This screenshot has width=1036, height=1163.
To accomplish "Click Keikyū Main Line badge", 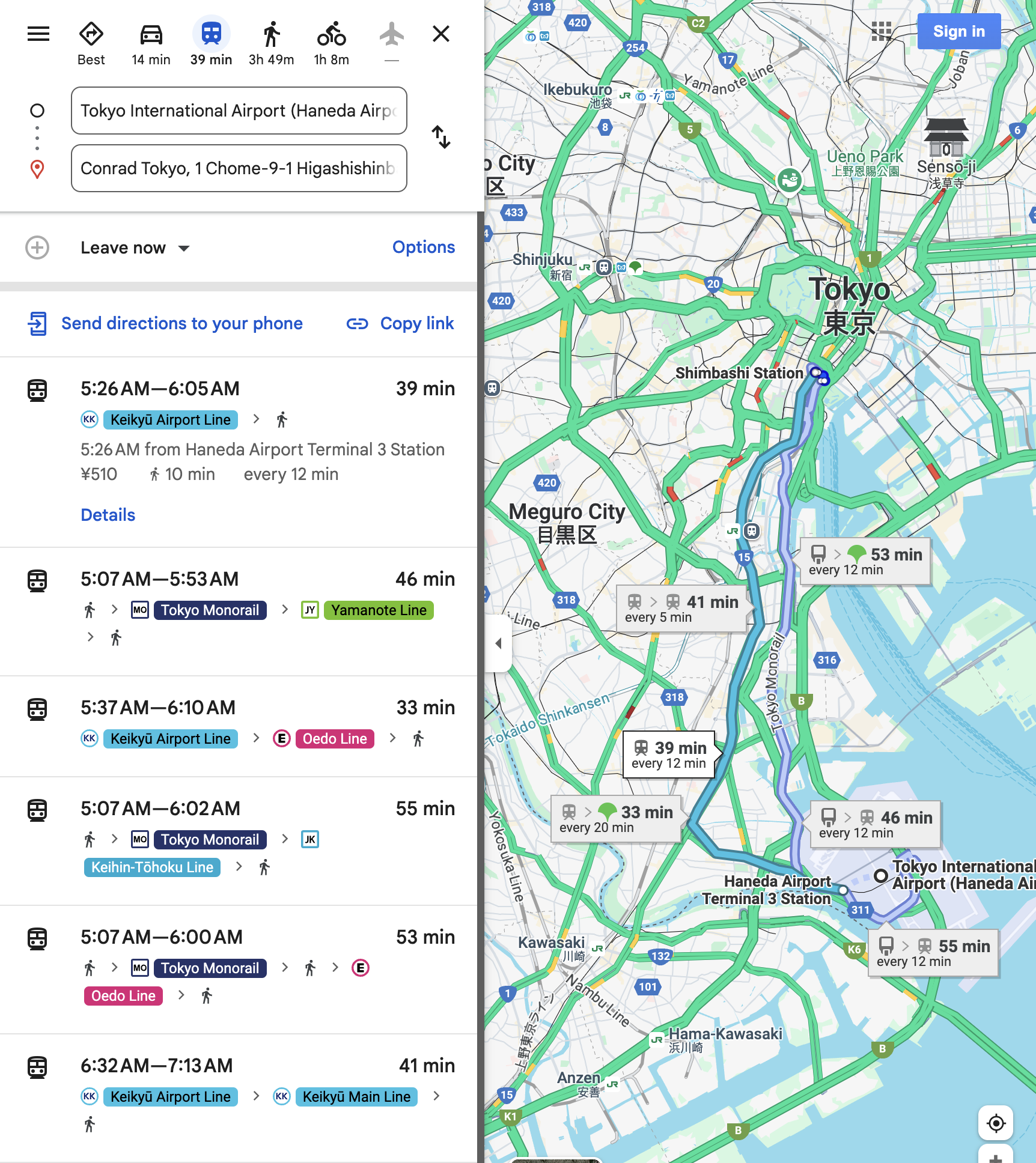I will pyautogui.click(x=356, y=1097).
